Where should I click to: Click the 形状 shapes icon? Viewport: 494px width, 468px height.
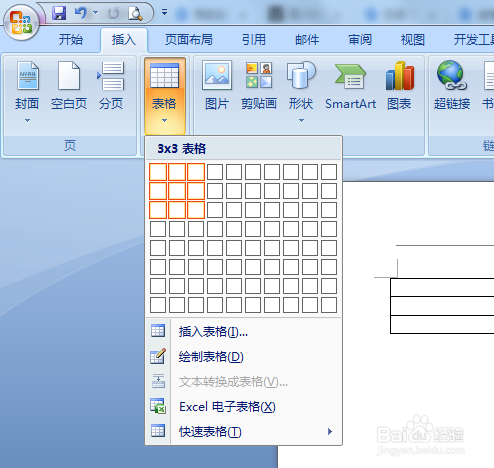click(301, 75)
